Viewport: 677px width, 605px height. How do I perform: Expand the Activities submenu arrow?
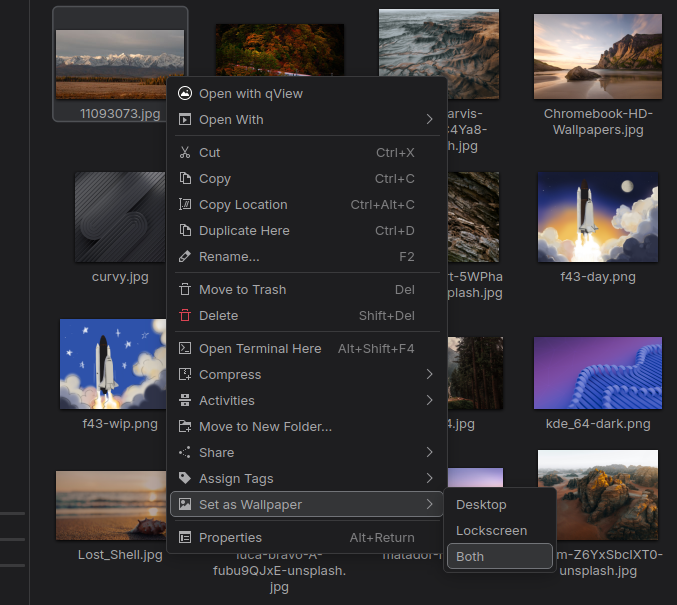coord(429,400)
